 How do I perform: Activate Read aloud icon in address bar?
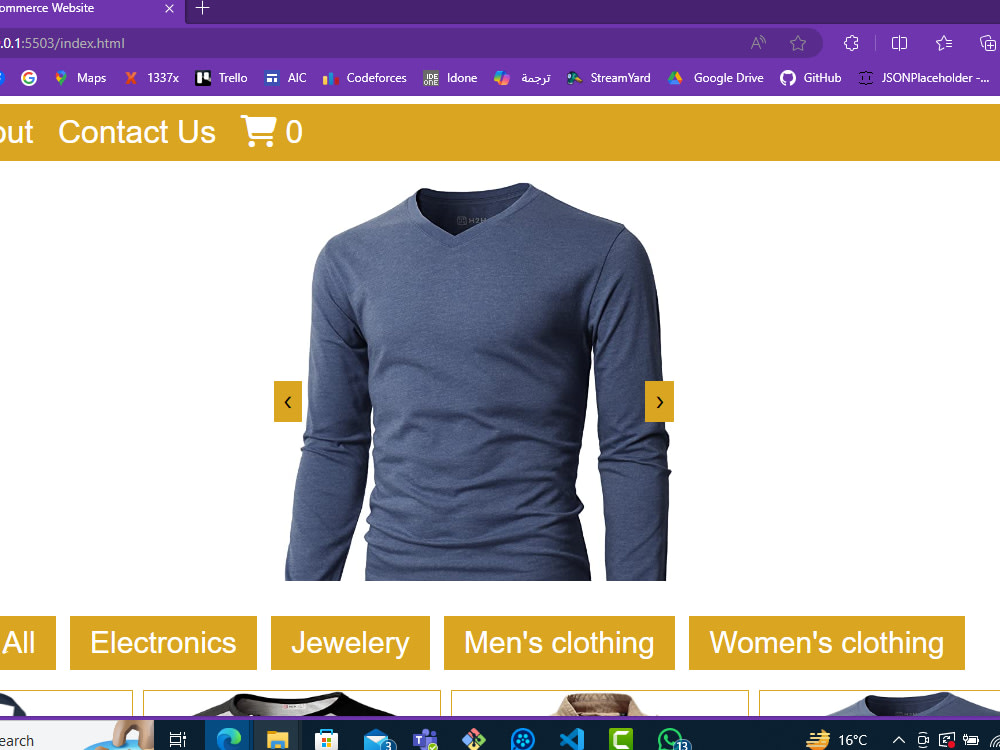pyautogui.click(x=758, y=43)
